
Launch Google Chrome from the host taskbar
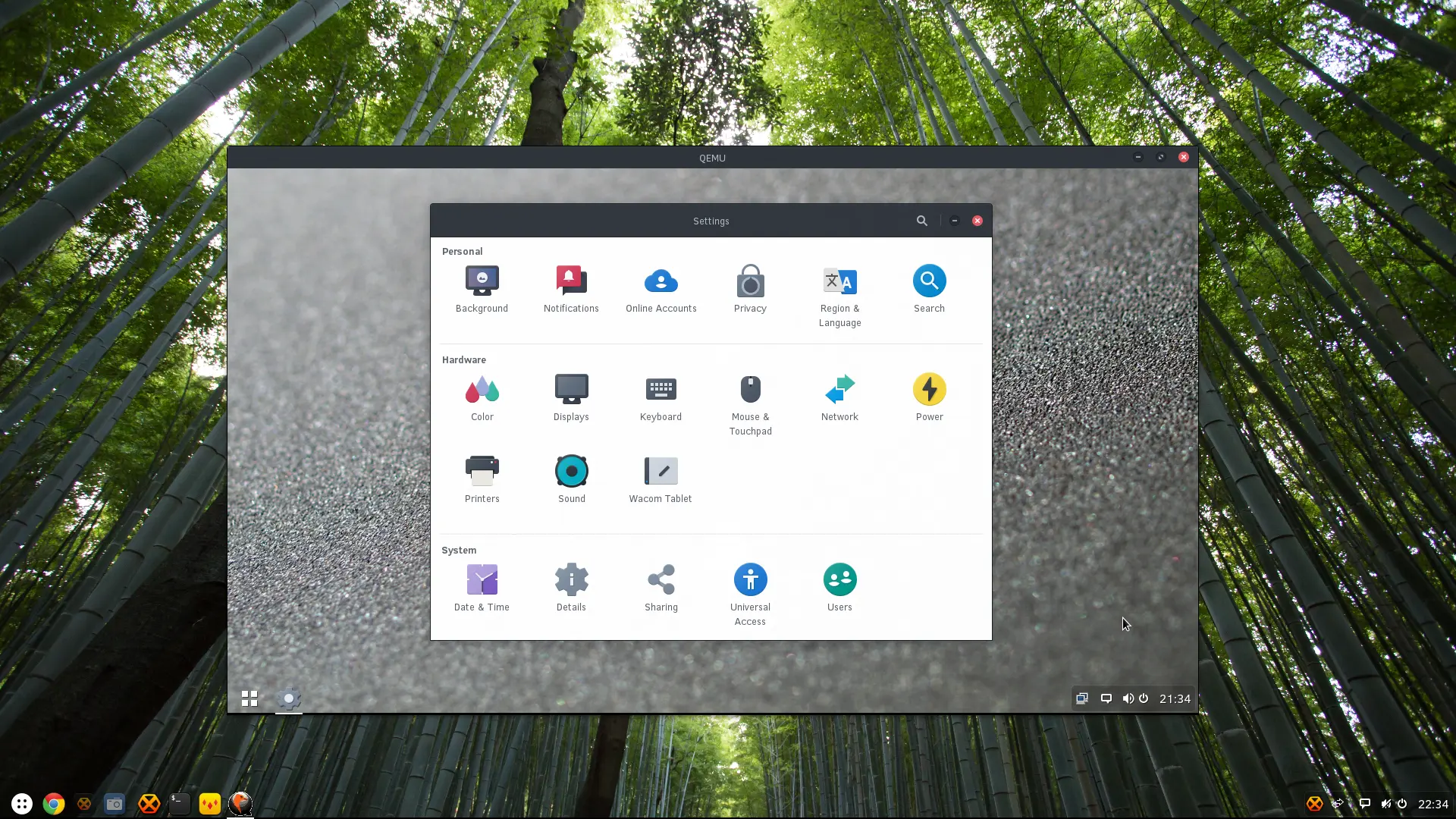(54, 804)
